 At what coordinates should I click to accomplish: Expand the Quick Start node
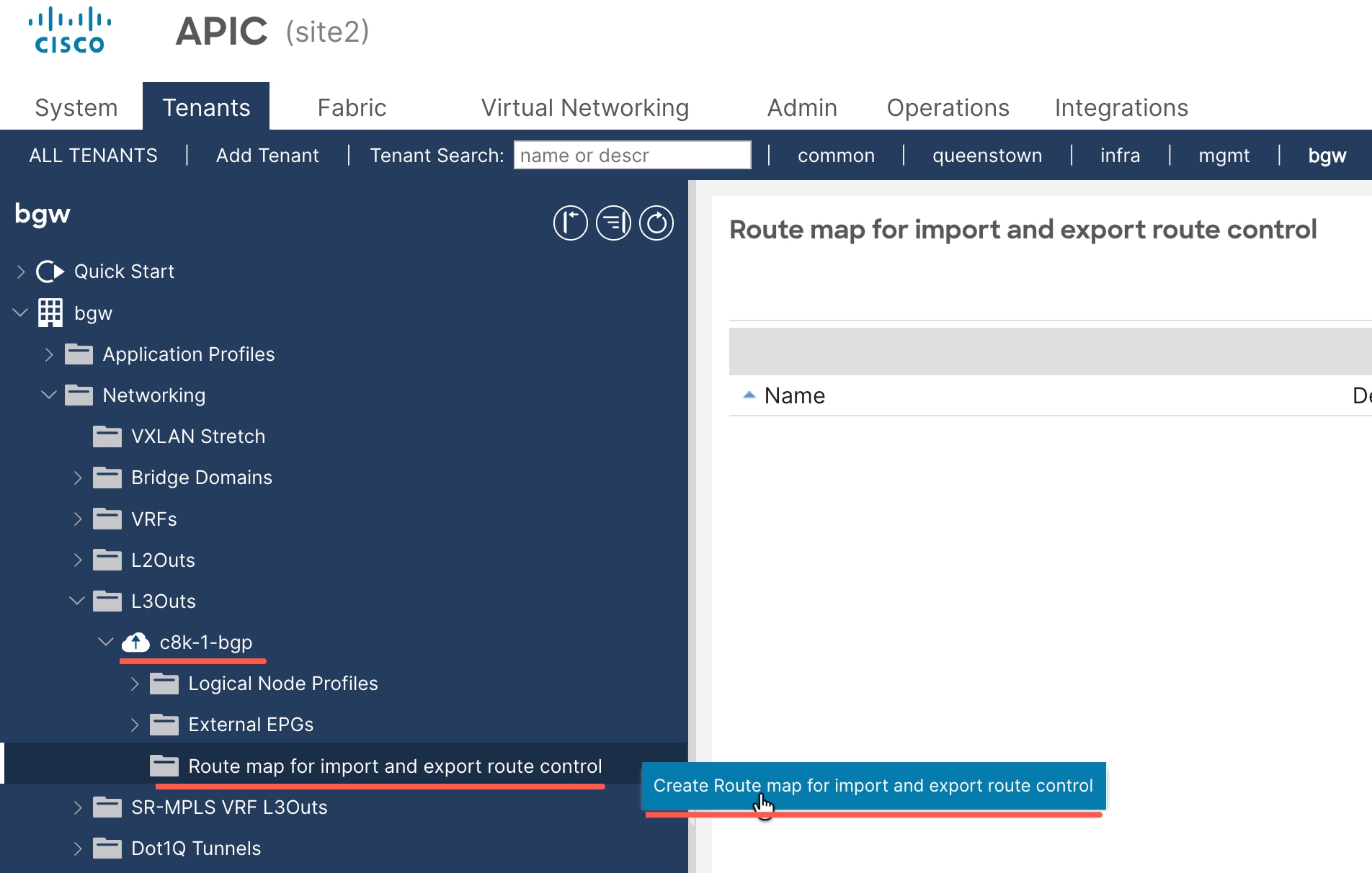(20, 272)
